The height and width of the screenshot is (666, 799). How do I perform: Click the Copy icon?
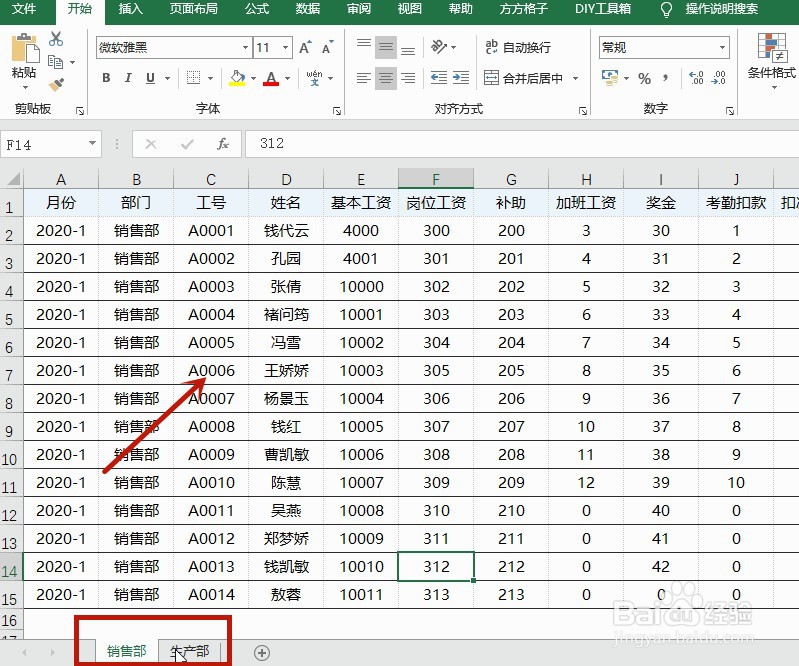coord(56,62)
